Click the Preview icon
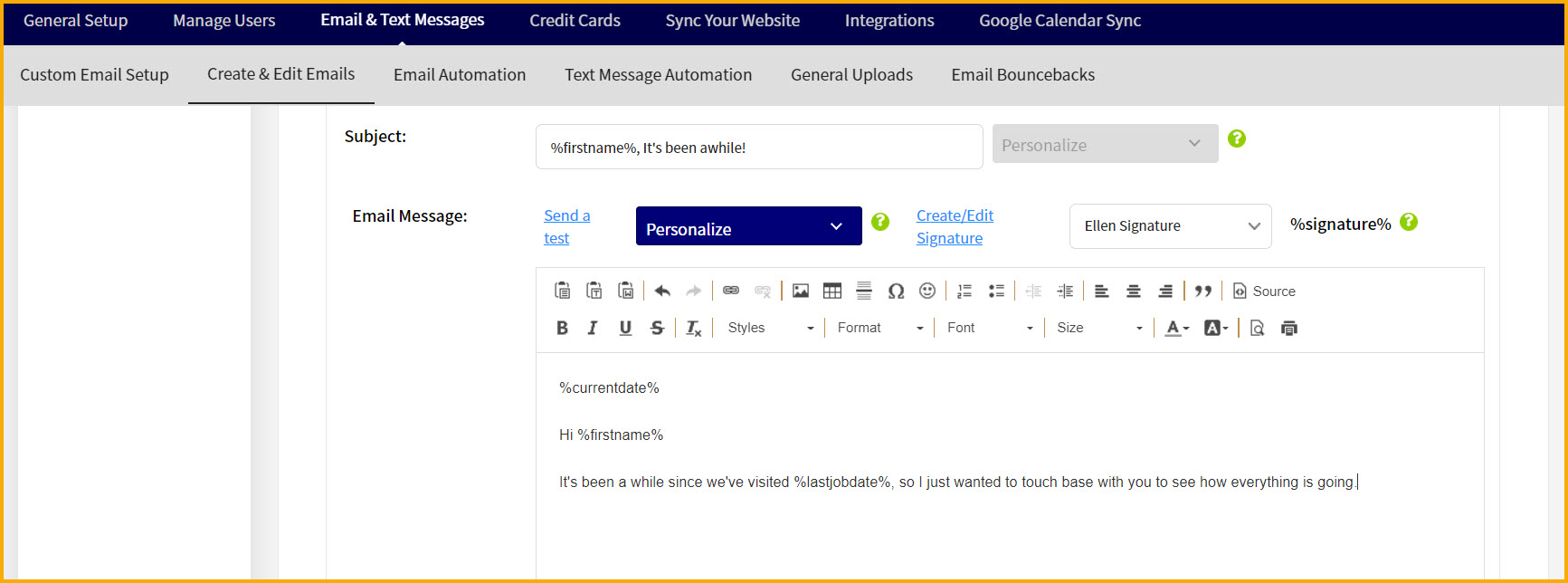 coord(1257,328)
